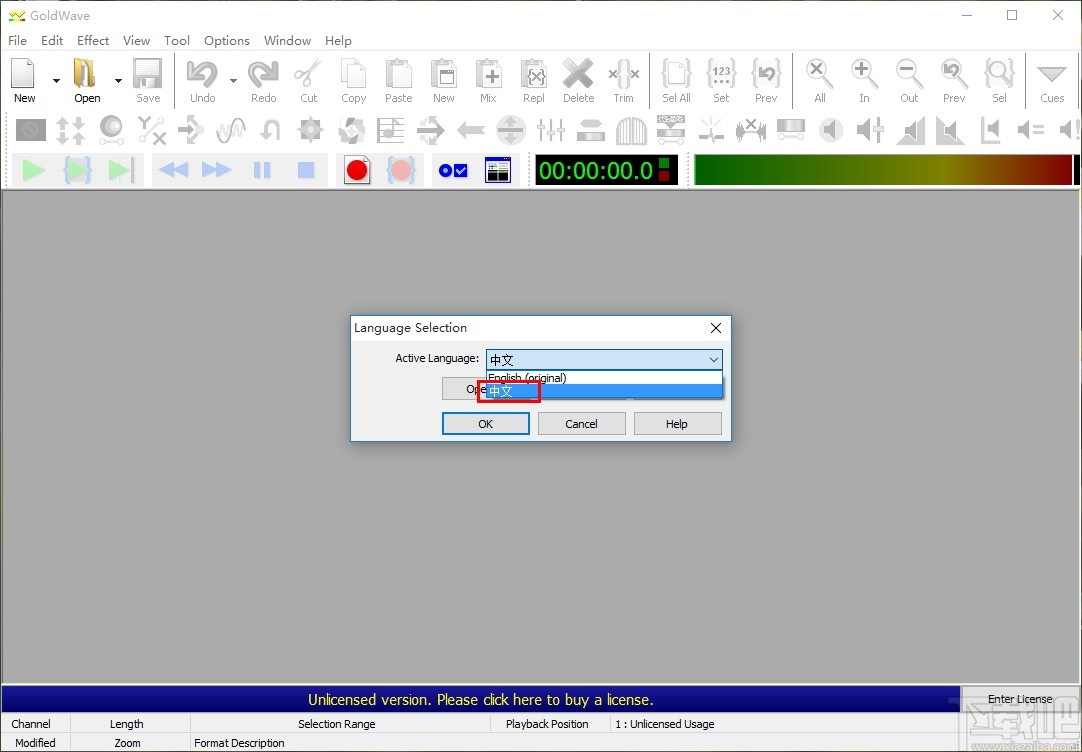Click the red Record button
Screen dimensions: 1082x752
357,170
